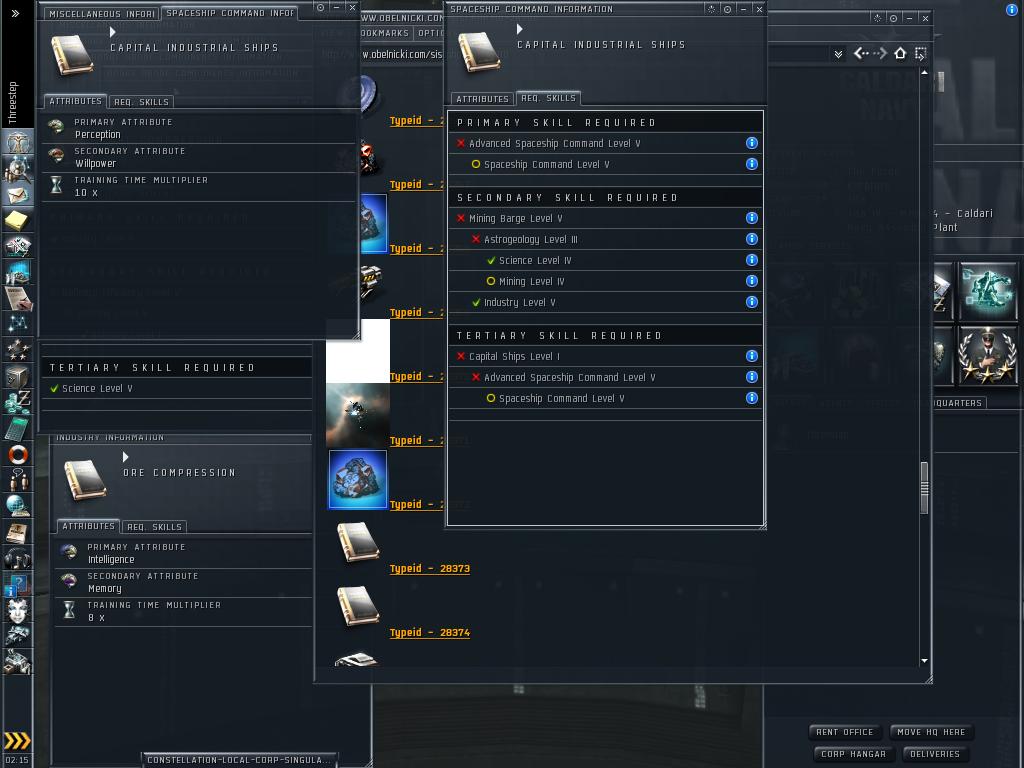Navigate back in the in-game browser
The image size is (1024, 768).
coord(861,54)
